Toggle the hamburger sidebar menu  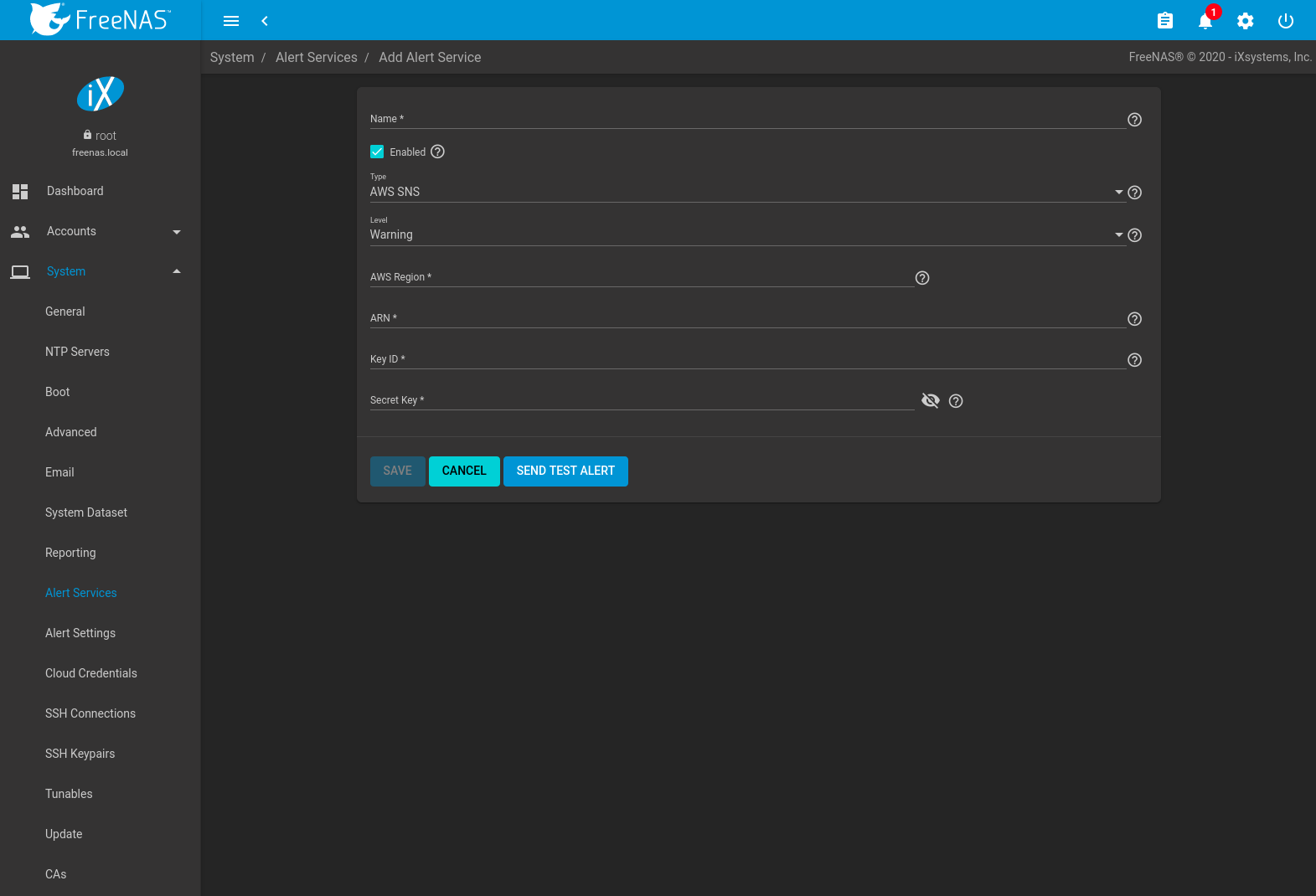point(231,21)
